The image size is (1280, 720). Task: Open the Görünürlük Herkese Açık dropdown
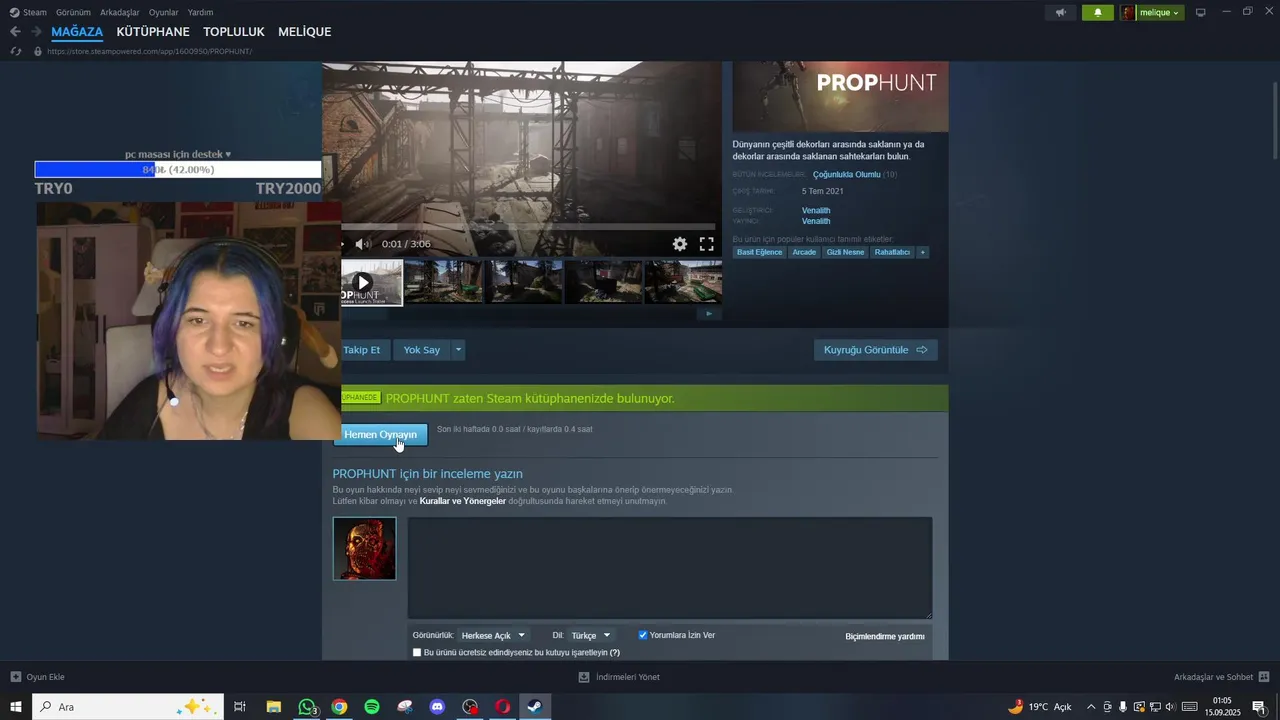tap(493, 635)
